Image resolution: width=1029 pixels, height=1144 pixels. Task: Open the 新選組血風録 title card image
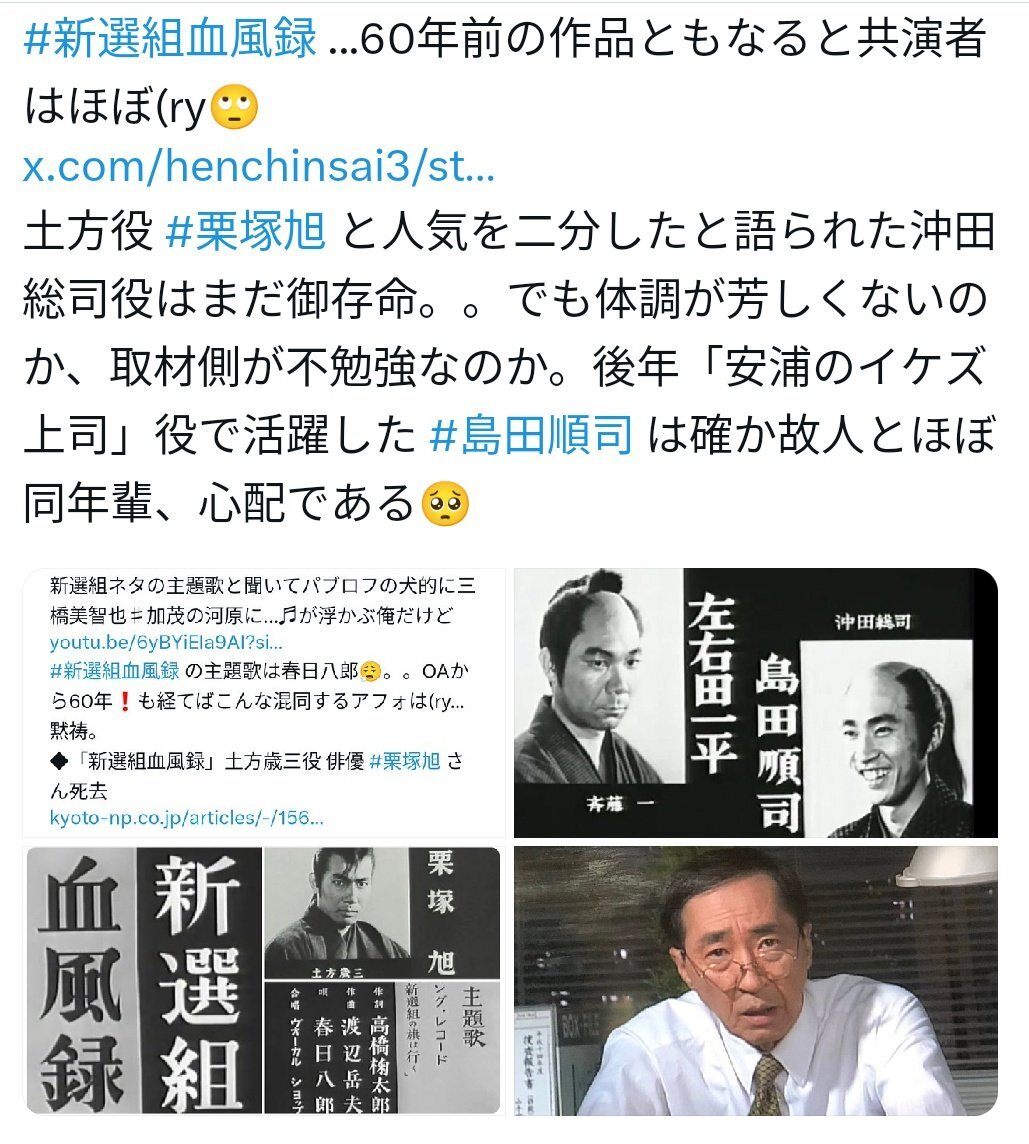(x=264, y=980)
